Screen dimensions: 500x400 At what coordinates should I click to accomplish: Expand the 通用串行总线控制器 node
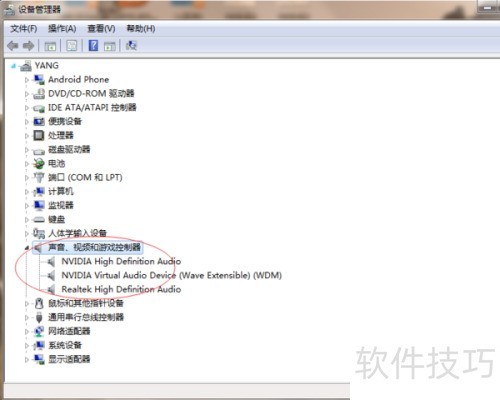click(x=27, y=318)
